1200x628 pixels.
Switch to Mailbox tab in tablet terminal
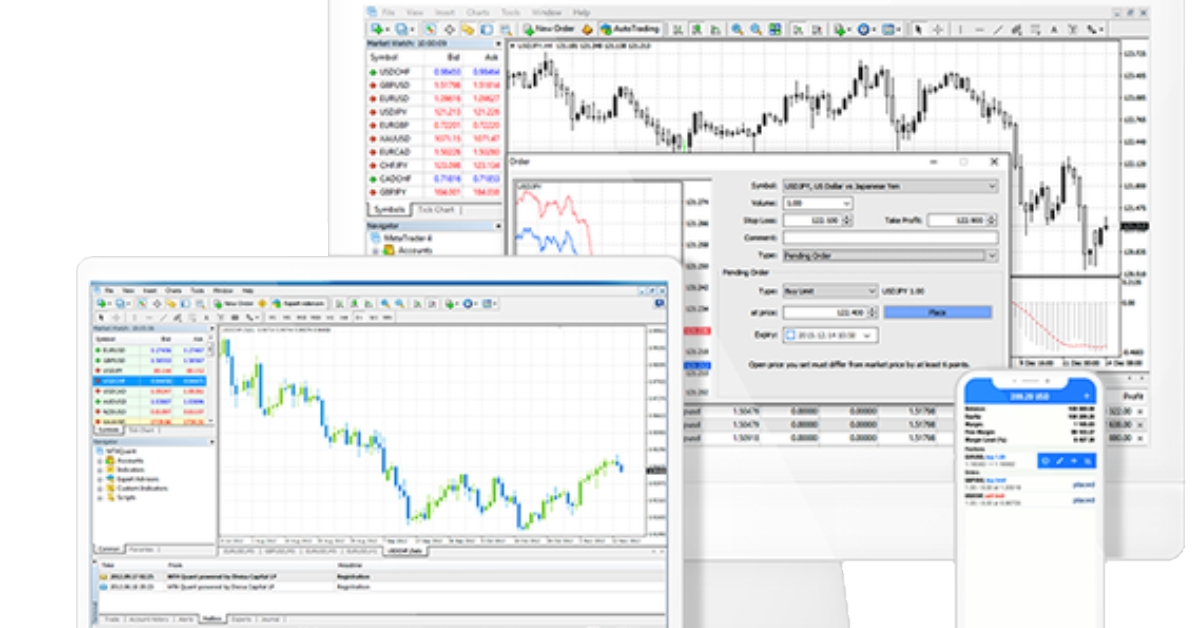click(x=212, y=619)
